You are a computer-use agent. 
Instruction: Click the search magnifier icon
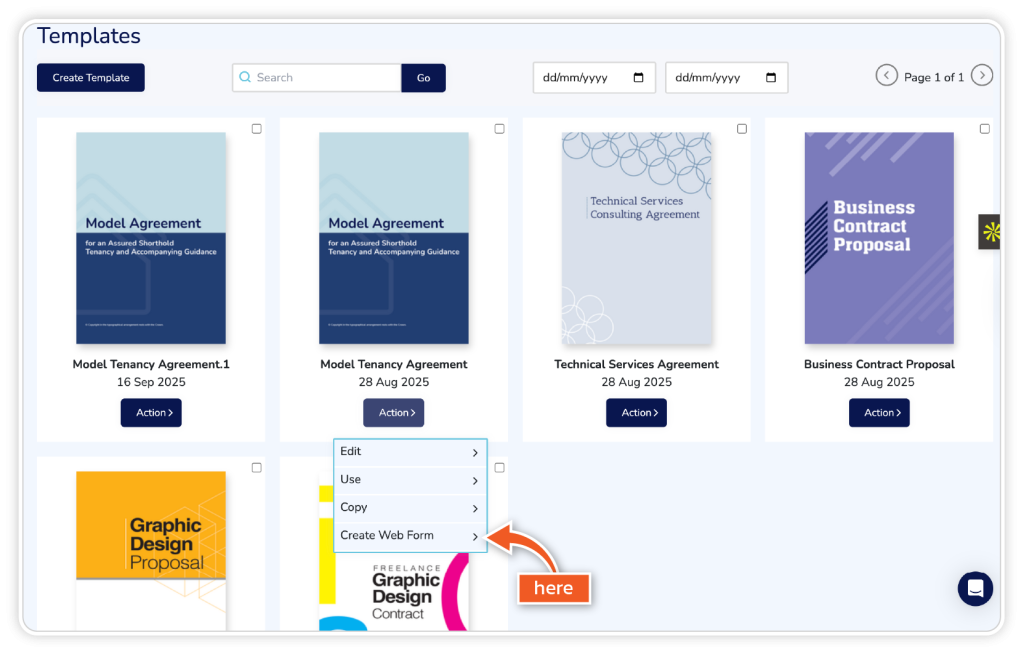pyautogui.click(x=245, y=78)
